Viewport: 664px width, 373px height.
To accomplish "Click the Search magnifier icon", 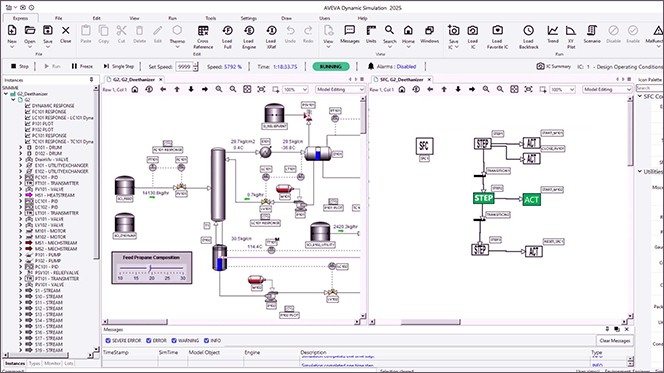I will pyautogui.click(x=390, y=30).
